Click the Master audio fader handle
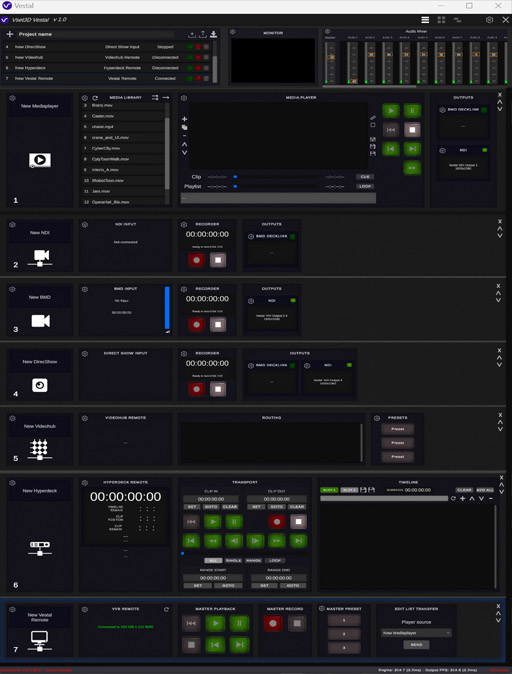This screenshot has height=674, width=512. (x=331, y=57)
